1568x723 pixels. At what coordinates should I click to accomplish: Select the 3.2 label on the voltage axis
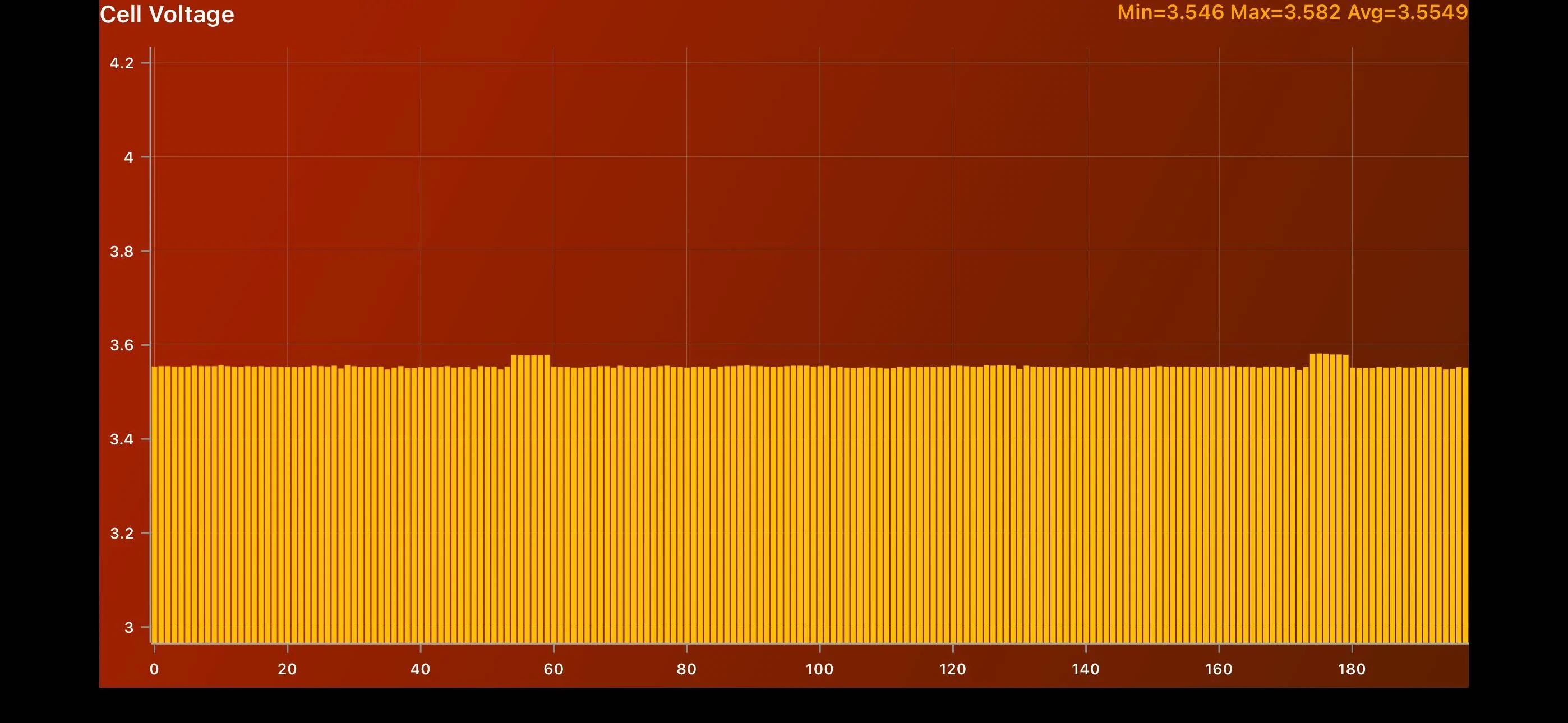coord(122,533)
